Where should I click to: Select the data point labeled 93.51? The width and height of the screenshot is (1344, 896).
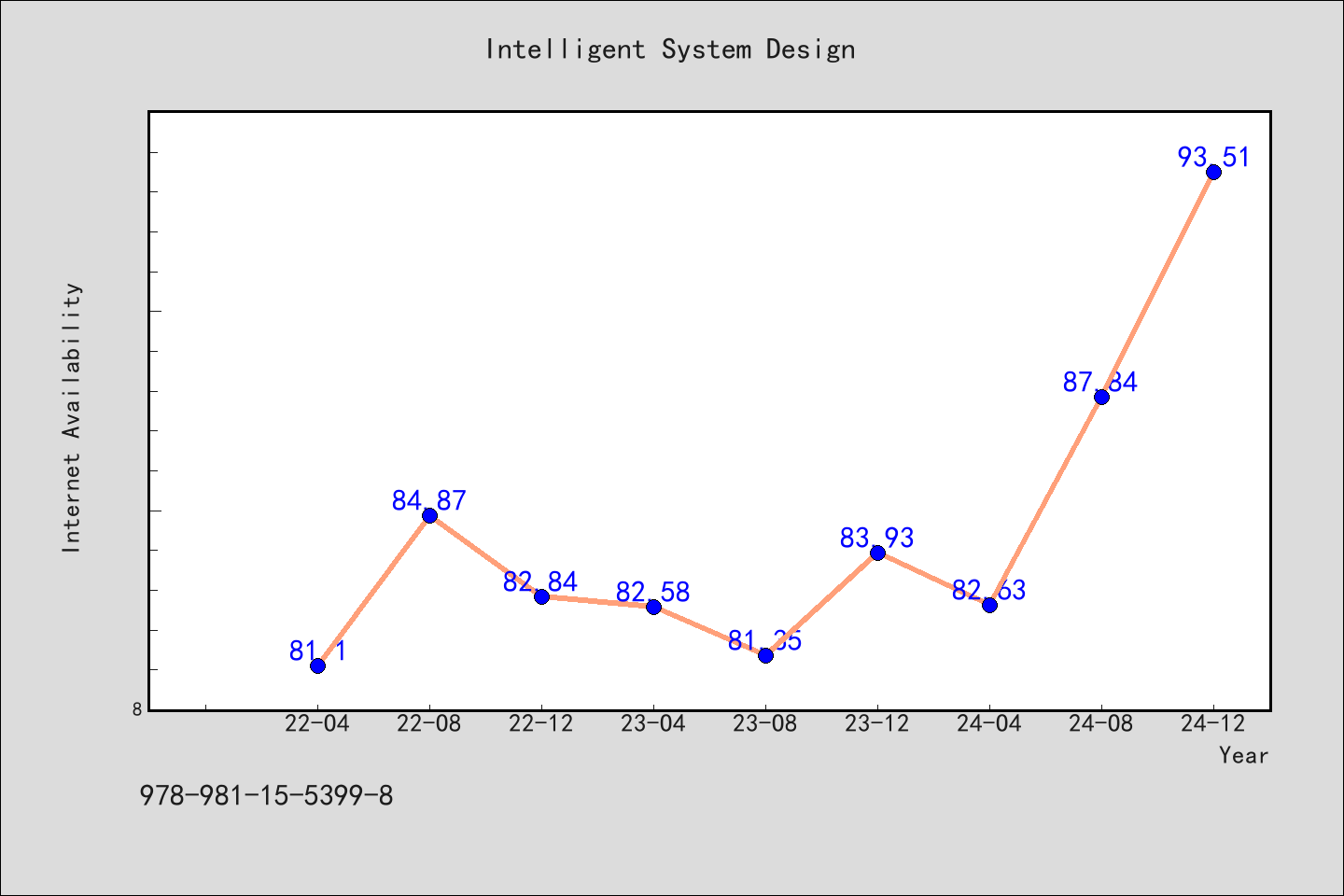click(1213, 172)
